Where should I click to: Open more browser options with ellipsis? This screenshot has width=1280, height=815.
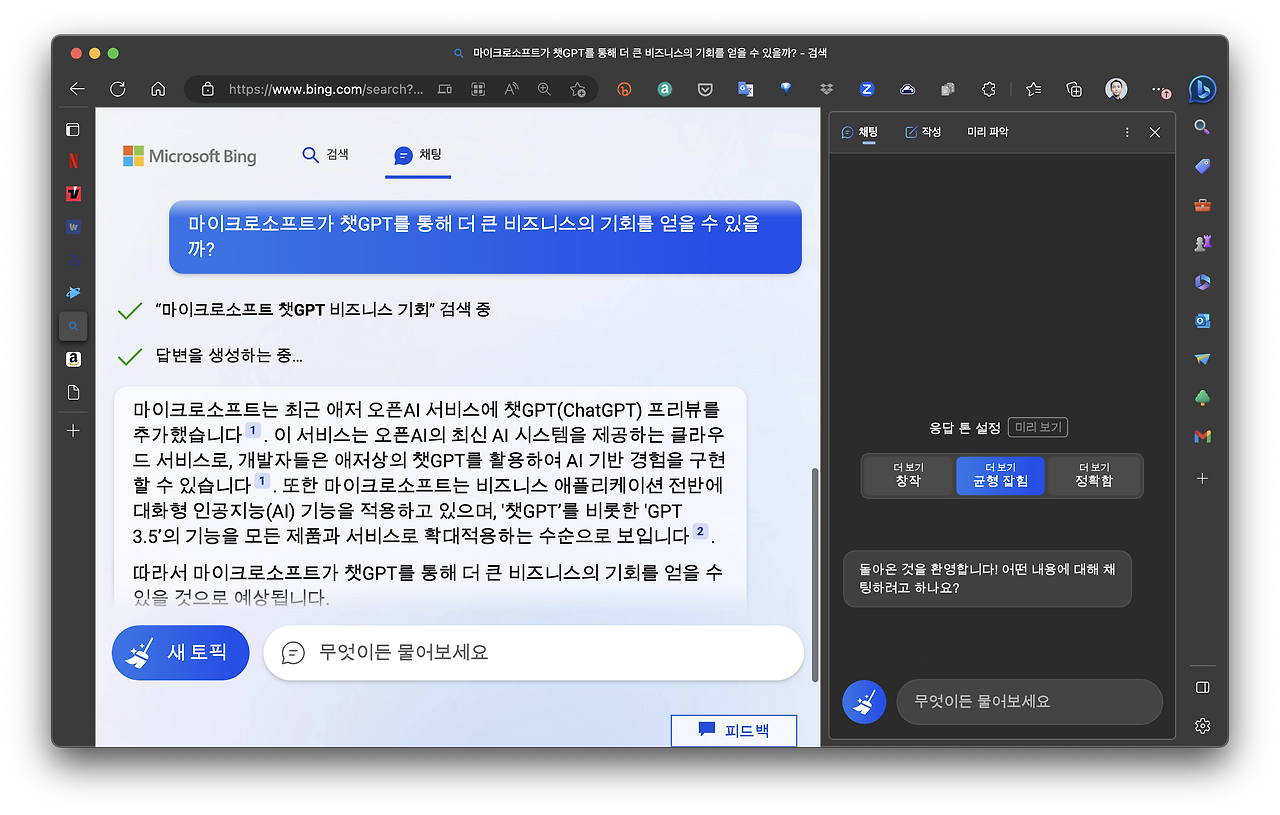coord(1157,89)
